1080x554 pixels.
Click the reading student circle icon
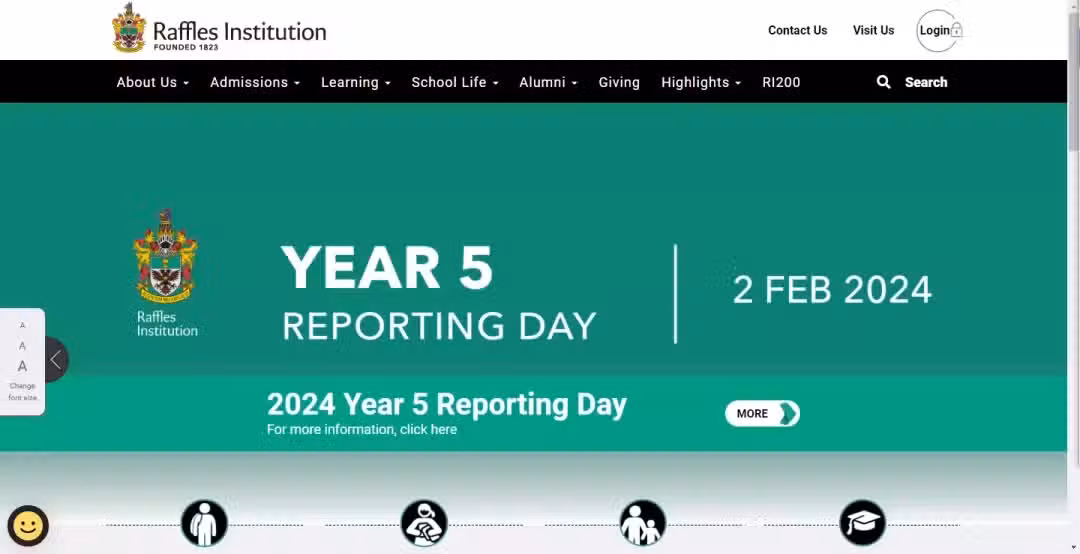[x=424, y=523]
